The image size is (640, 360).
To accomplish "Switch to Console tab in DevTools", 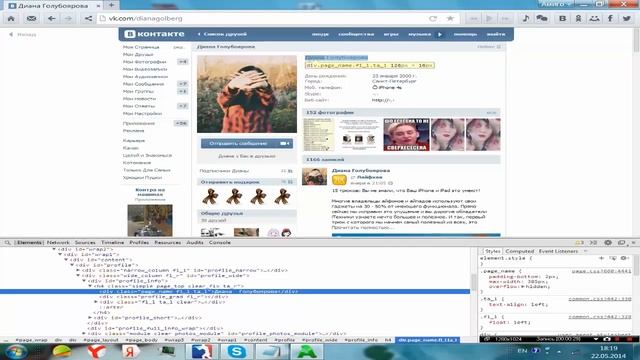I will coord(220,242).
